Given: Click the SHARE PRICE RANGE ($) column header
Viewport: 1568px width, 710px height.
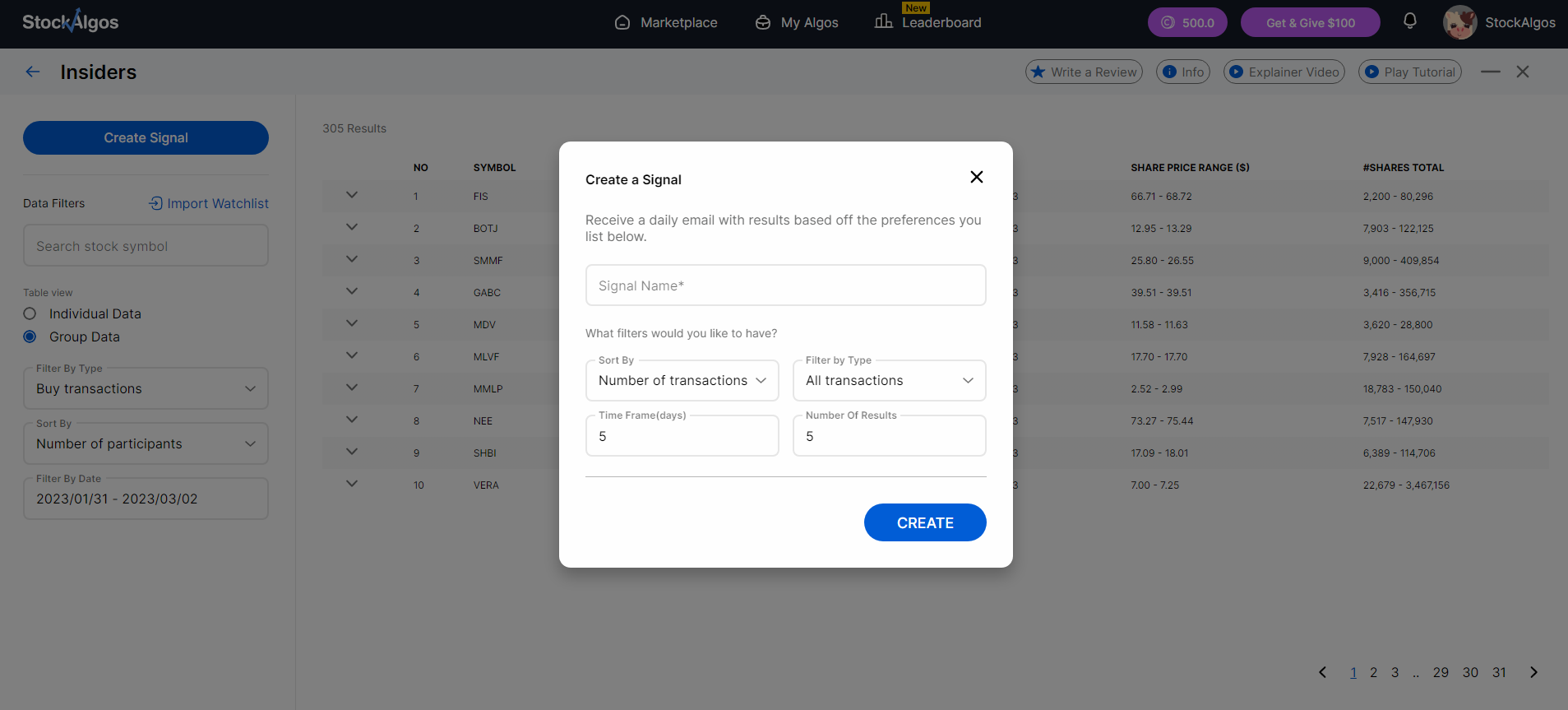Looking at the screenshot, I should [1190, 167].
